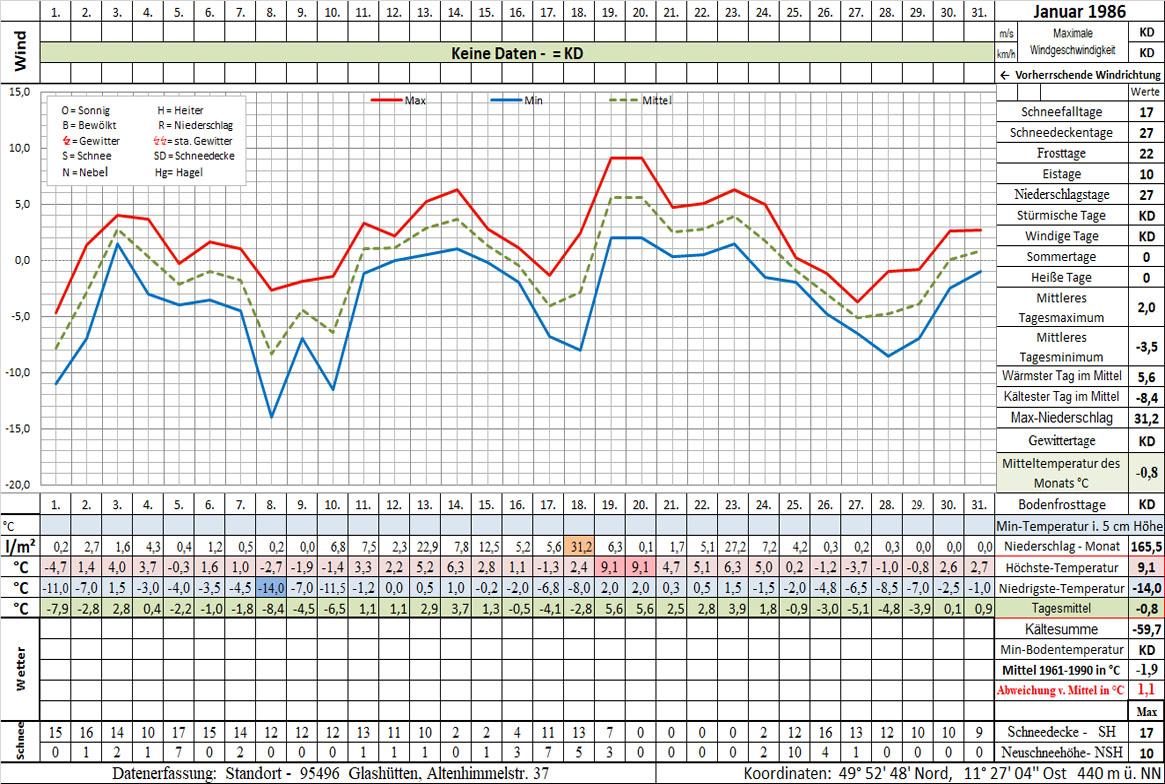The image size is (1165, 784).
Task: Click the Frosttage value 22
Action: click(x=1146, y=154)
